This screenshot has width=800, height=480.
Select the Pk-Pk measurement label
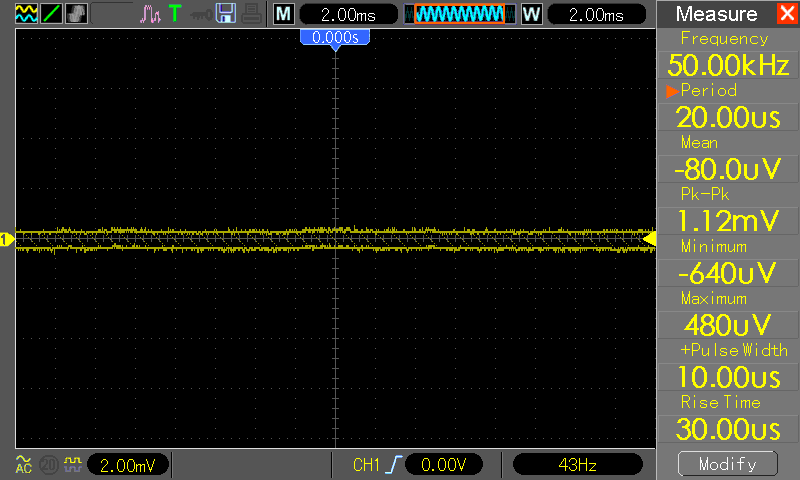[x=705, y=194]
